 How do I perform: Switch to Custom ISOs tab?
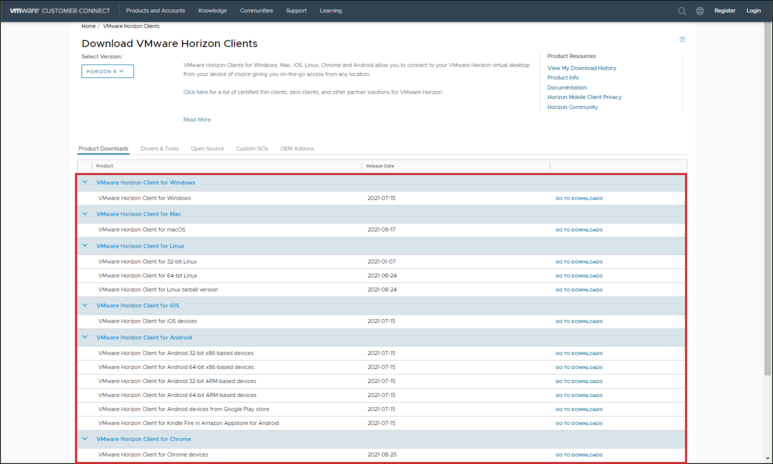point(252,148)
